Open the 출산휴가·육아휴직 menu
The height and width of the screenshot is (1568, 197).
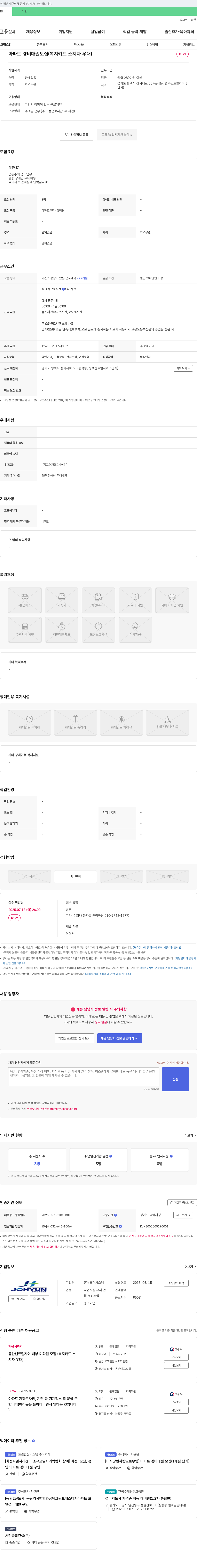coord(179,32)
